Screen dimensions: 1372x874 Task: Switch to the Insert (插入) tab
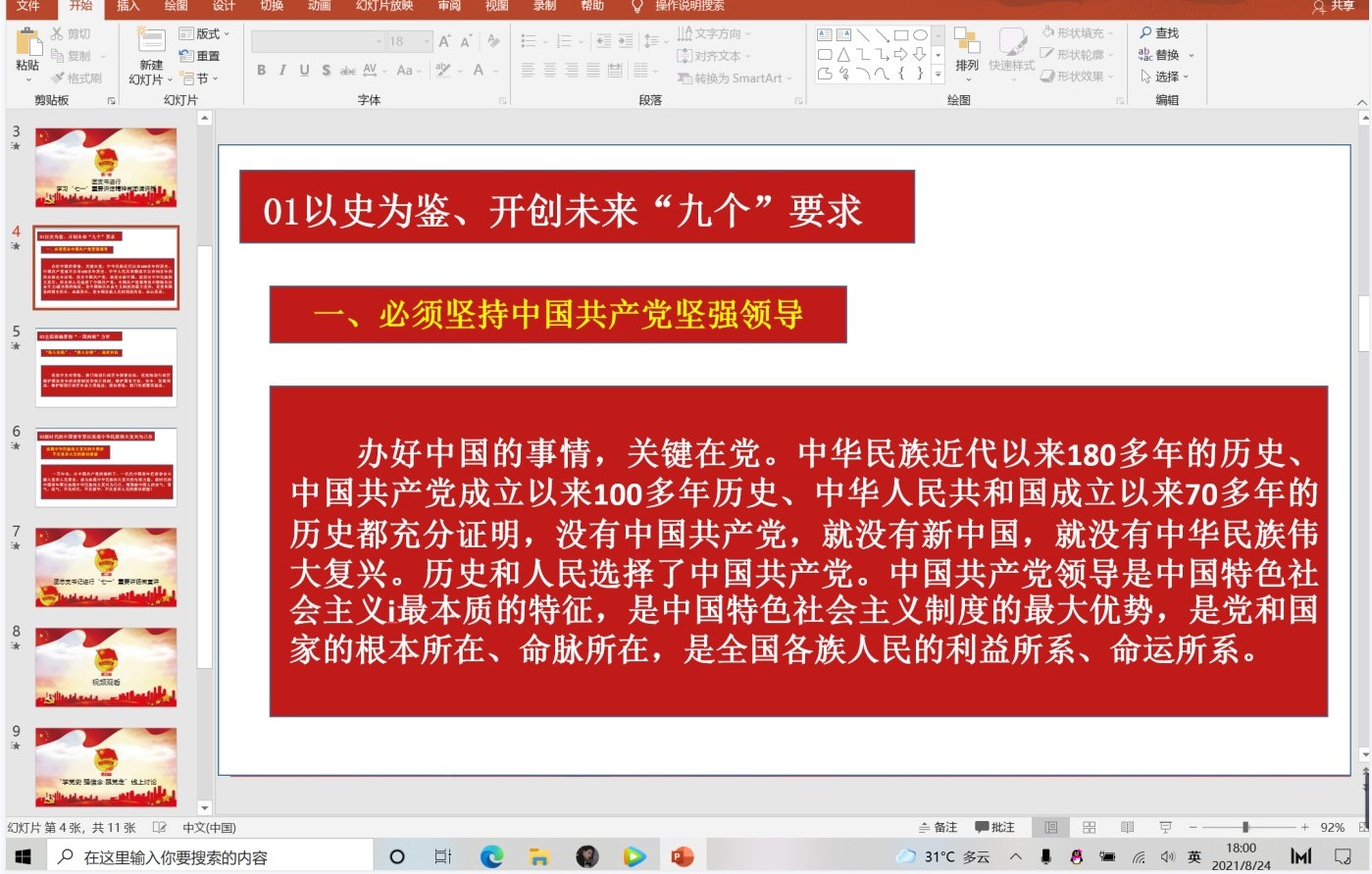pos(127,6)
